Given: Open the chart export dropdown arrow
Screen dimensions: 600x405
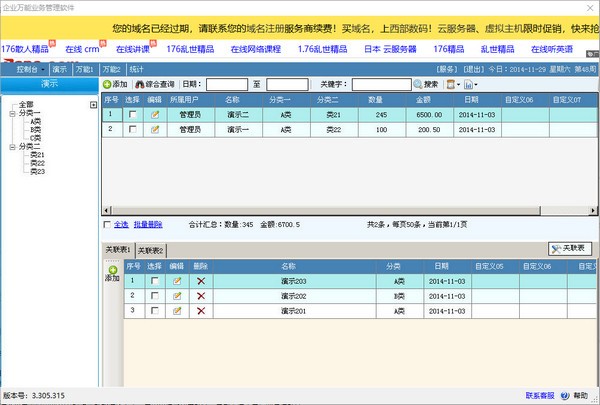Looking at the screenshot, I should point(475,84).
